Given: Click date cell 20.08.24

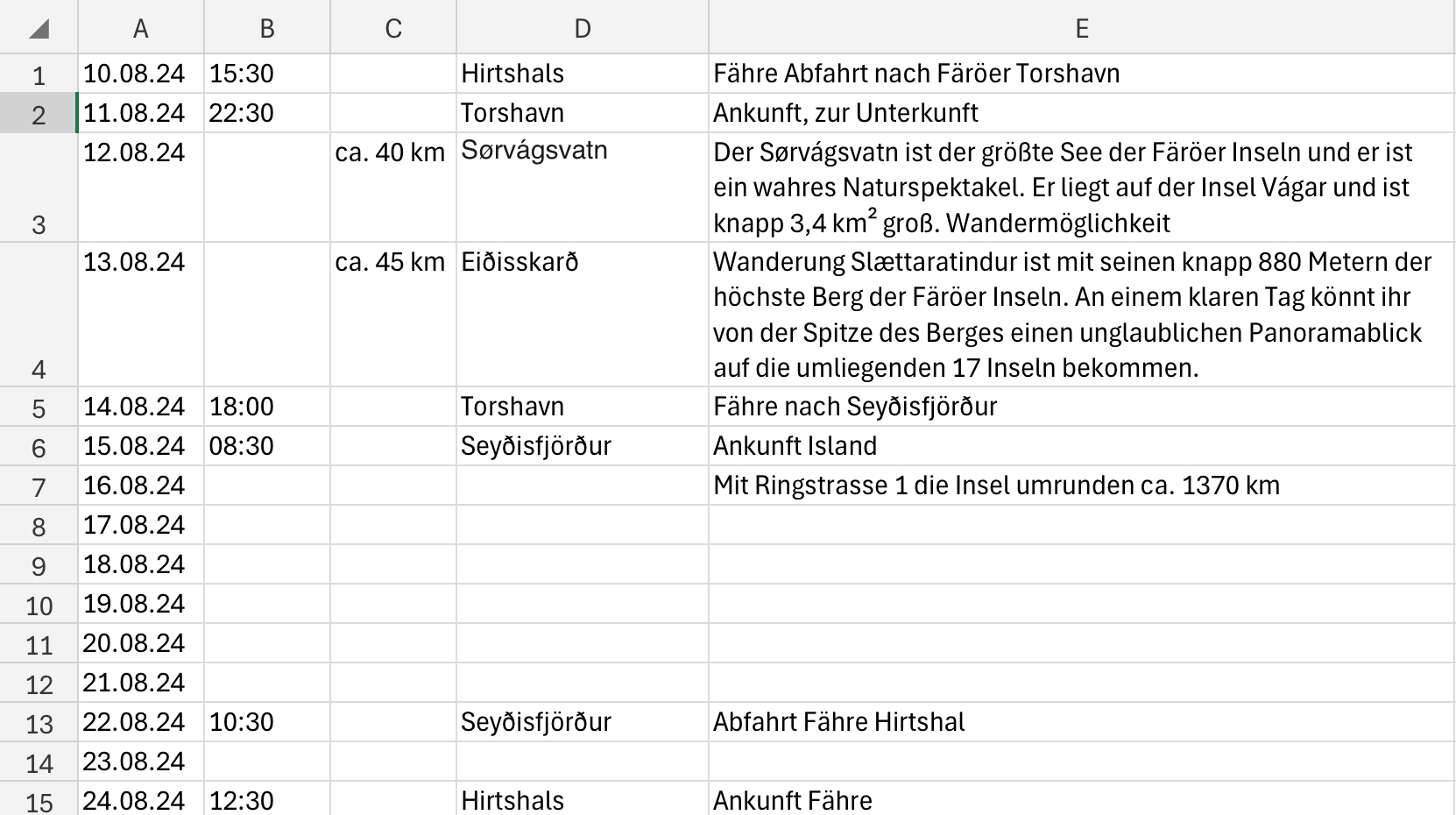Looking at the screenshot, I should (141, 643).
